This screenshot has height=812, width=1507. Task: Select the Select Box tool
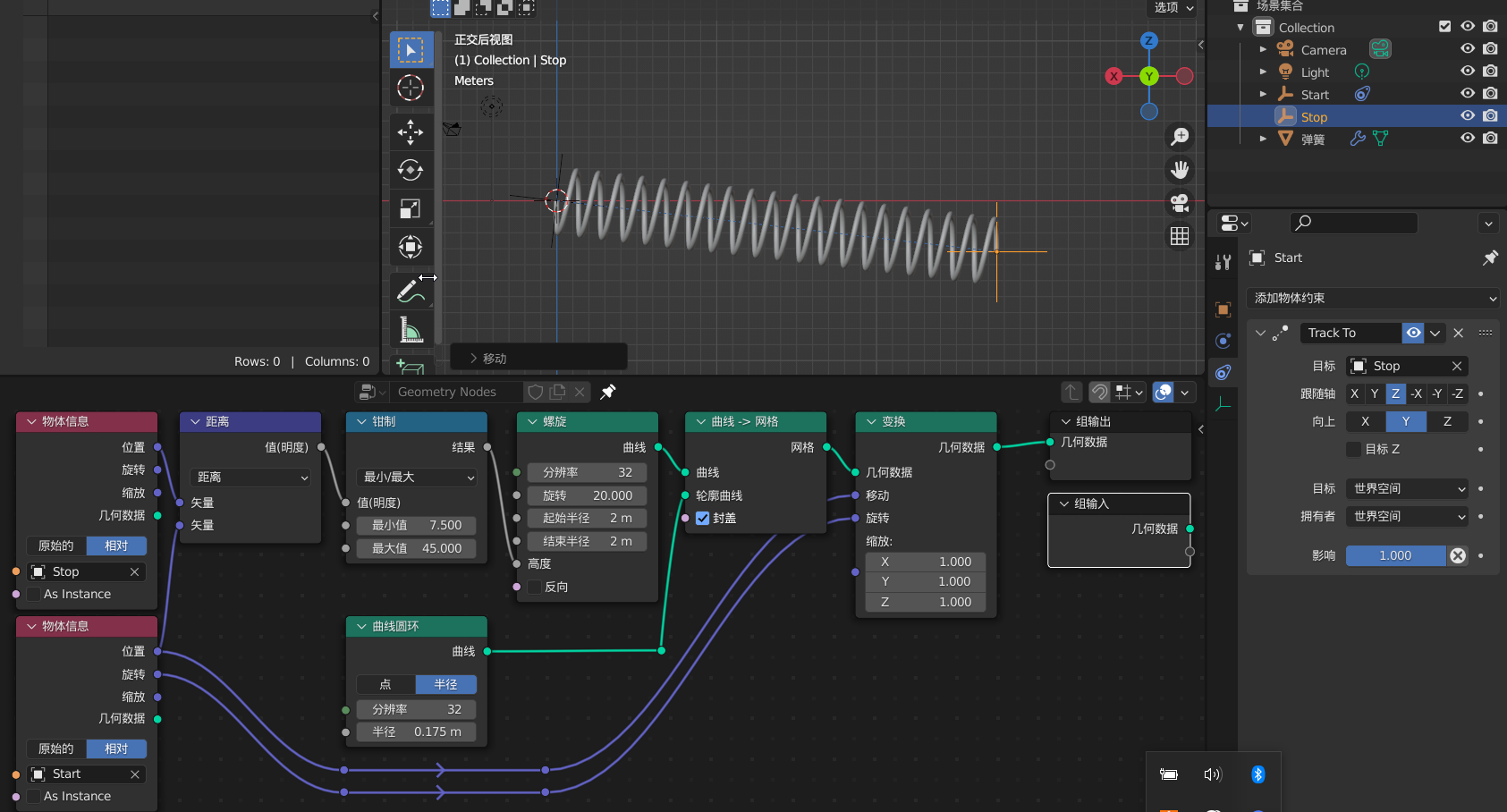(x=411, y=50)
